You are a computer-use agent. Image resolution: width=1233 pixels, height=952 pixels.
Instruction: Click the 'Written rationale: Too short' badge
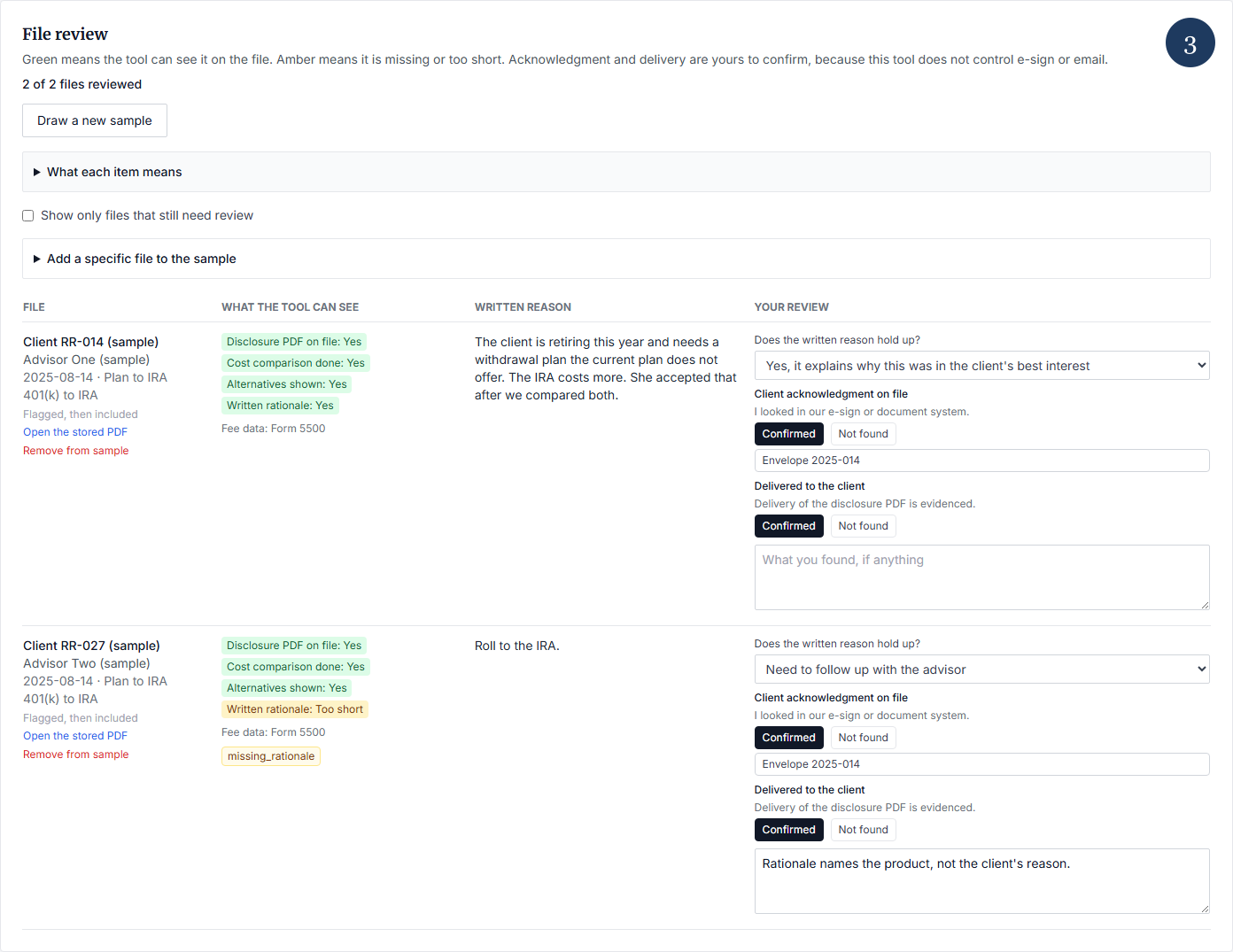[x=295, y=709]
